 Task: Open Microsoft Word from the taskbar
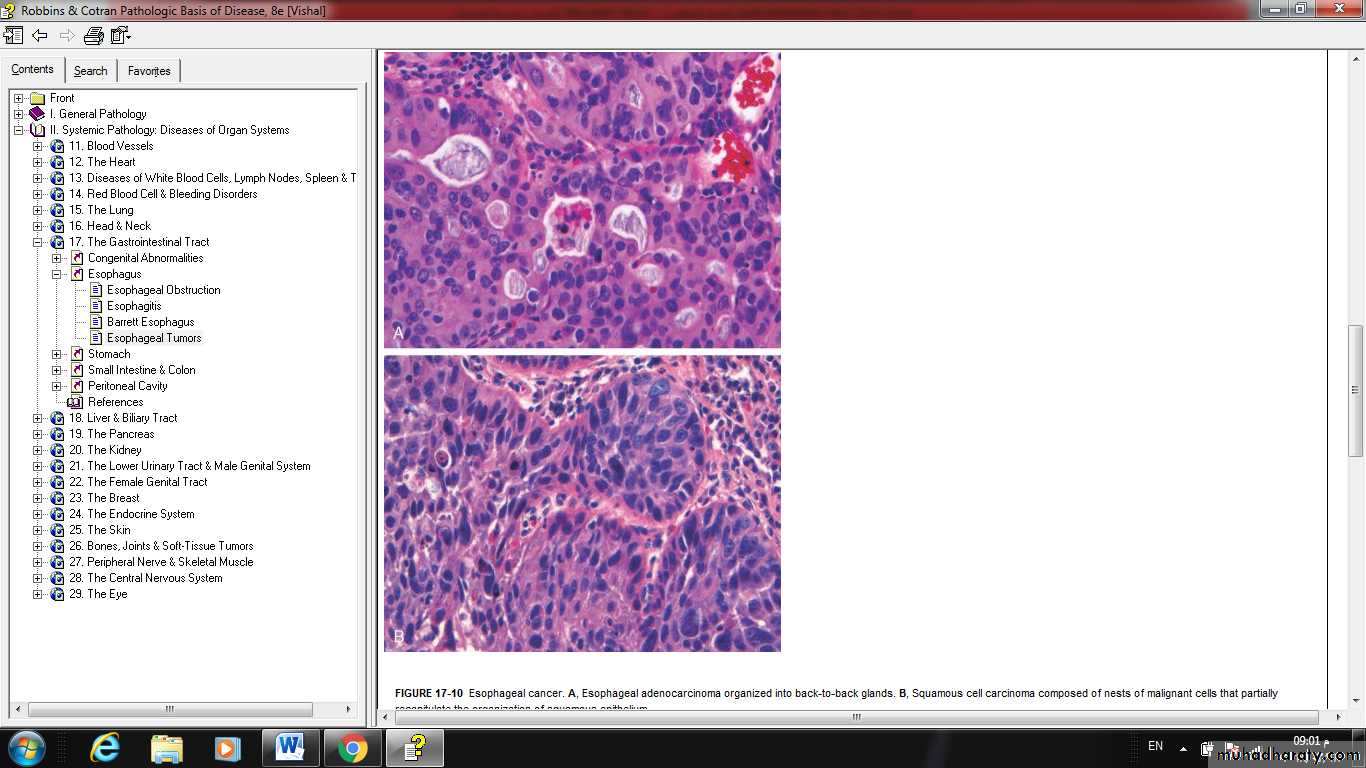[290, 747]
